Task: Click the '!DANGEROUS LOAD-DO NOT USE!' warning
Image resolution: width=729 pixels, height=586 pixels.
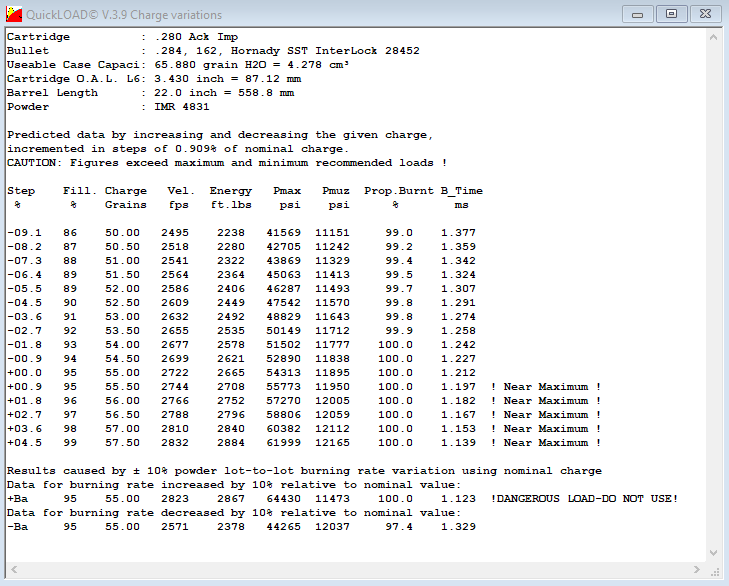Action: [584, 499]
